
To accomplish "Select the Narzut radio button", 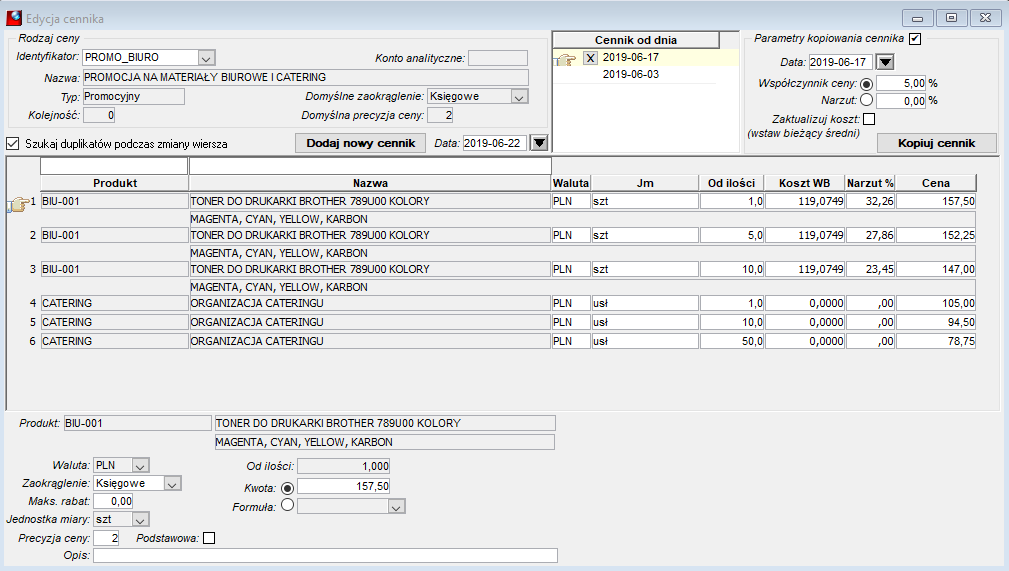I will click(866, 100).
